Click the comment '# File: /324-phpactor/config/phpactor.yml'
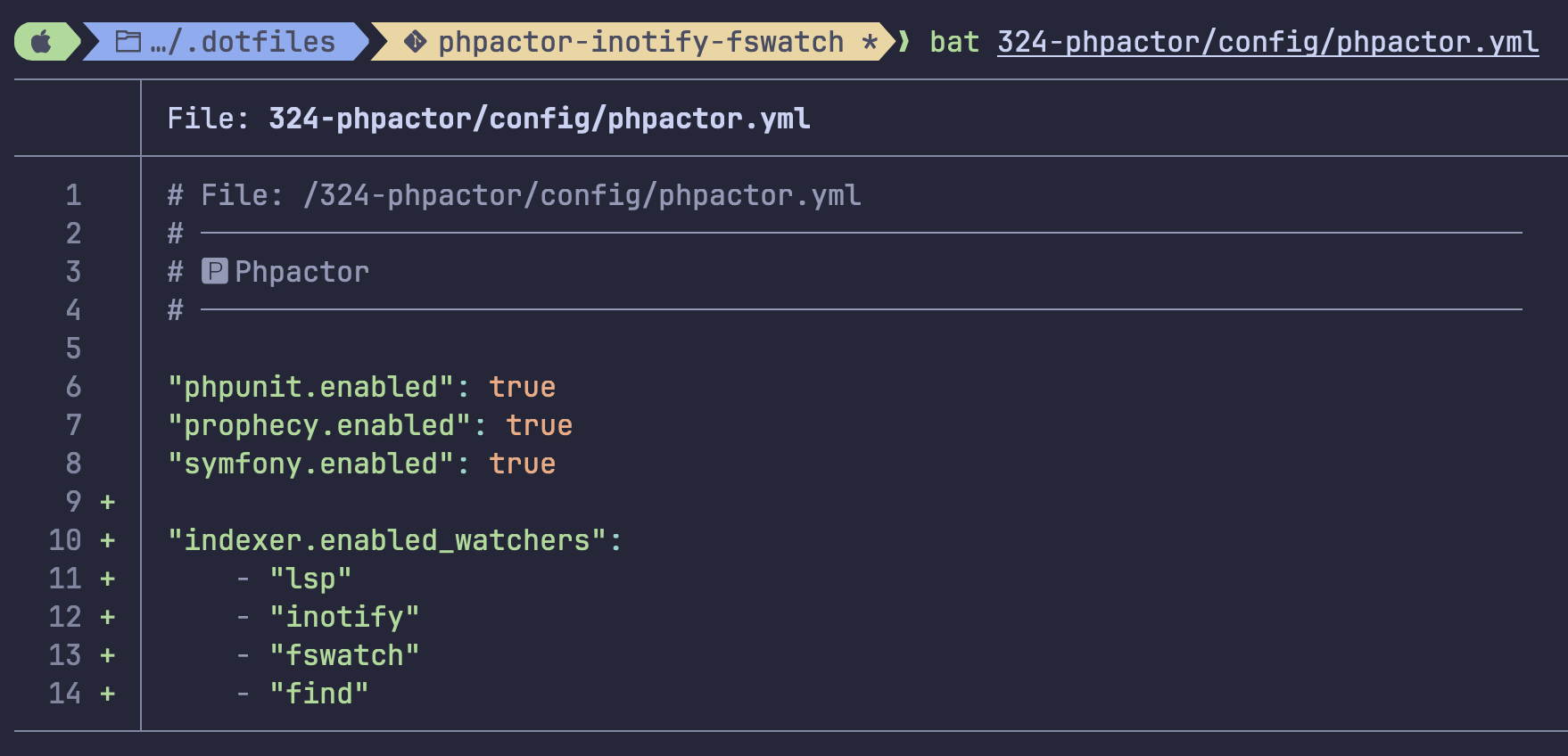The height and width of the screenshot is (756, 1568). pyautogui.click(x=515, y=195)
